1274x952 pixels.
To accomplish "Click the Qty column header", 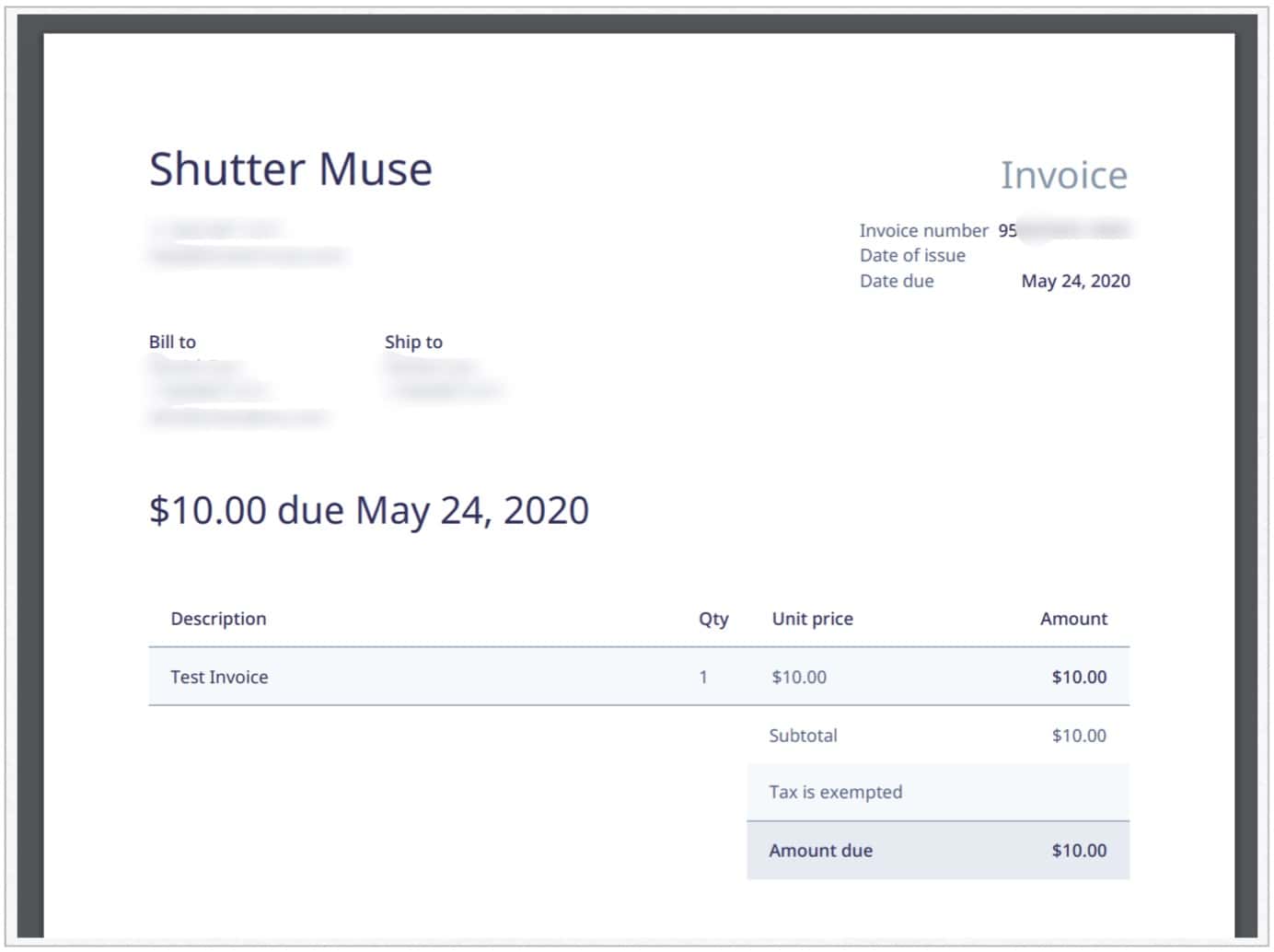I will (x=713, y=618).
